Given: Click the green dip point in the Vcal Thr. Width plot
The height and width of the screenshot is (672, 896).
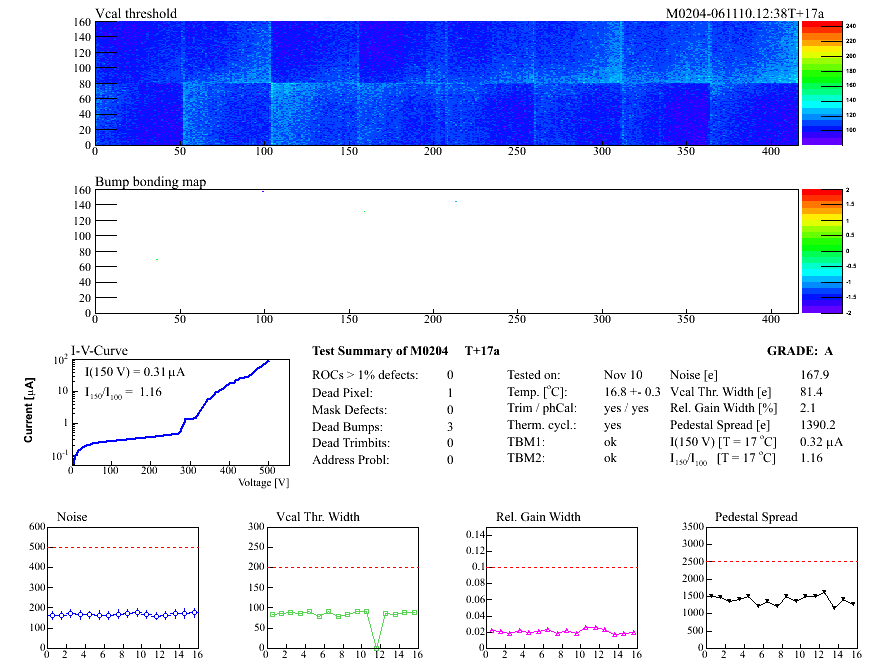Looking at the screenshot, I should click(377, 648).
